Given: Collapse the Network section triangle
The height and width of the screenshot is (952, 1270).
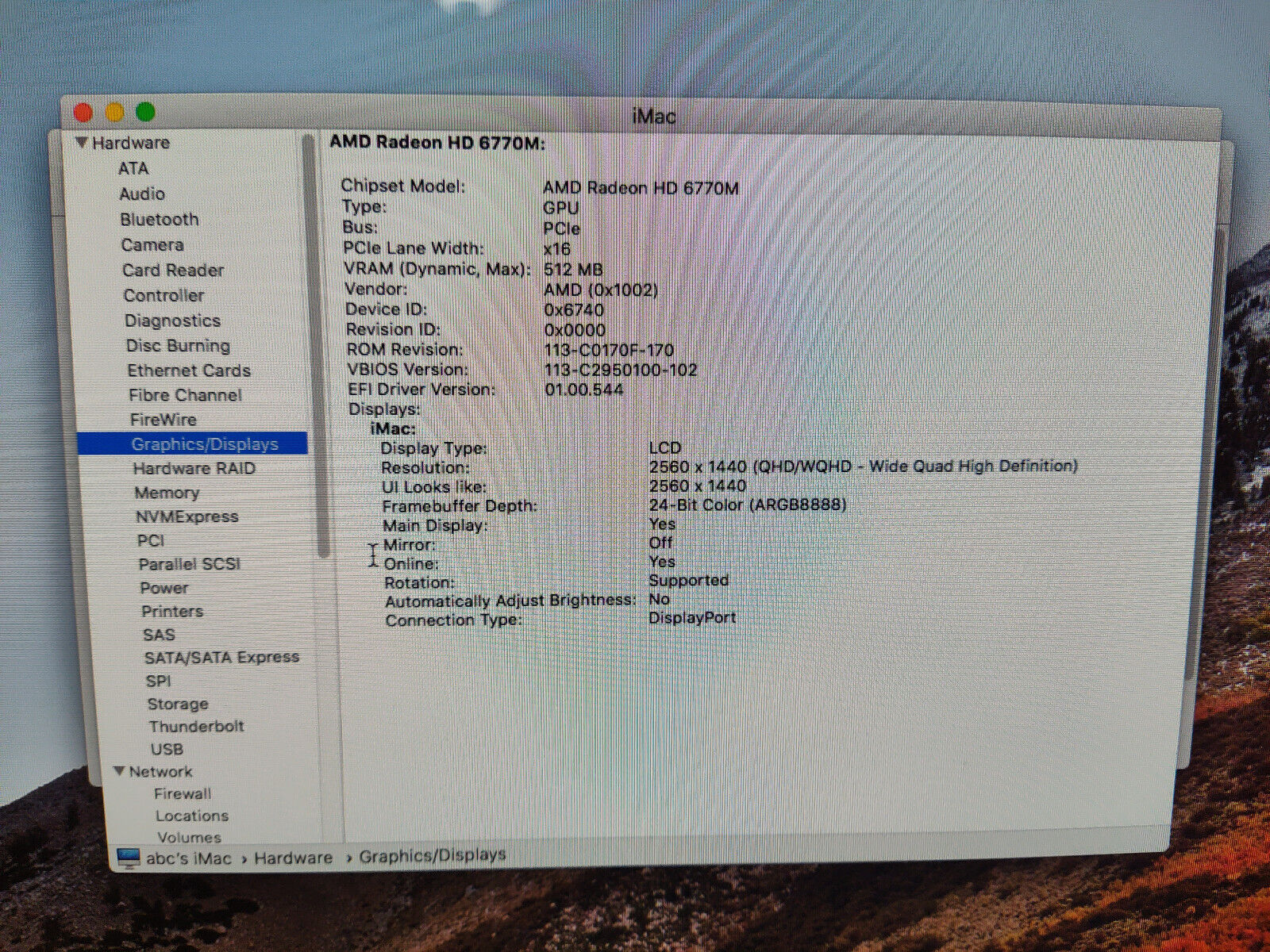Looking at the screenshot, I should 119,771.
